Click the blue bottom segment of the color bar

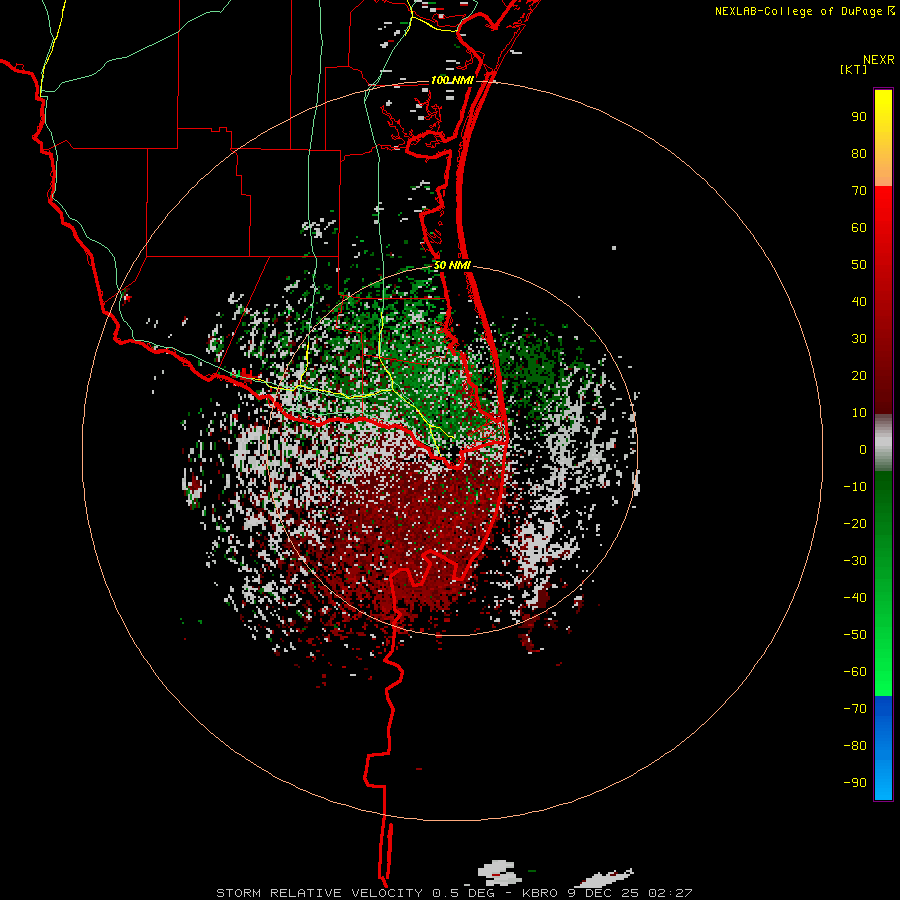tap(883, 748)
